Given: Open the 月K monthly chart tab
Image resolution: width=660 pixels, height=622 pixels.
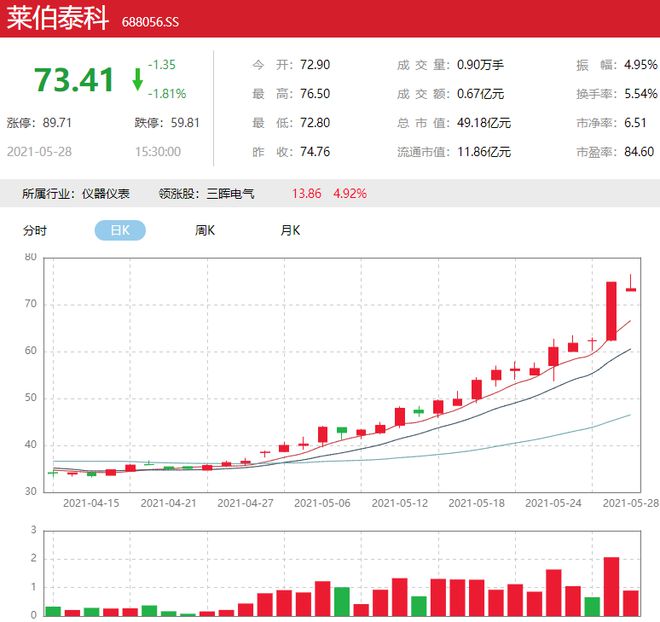Looking at the screenshot, I should (290, 230).
